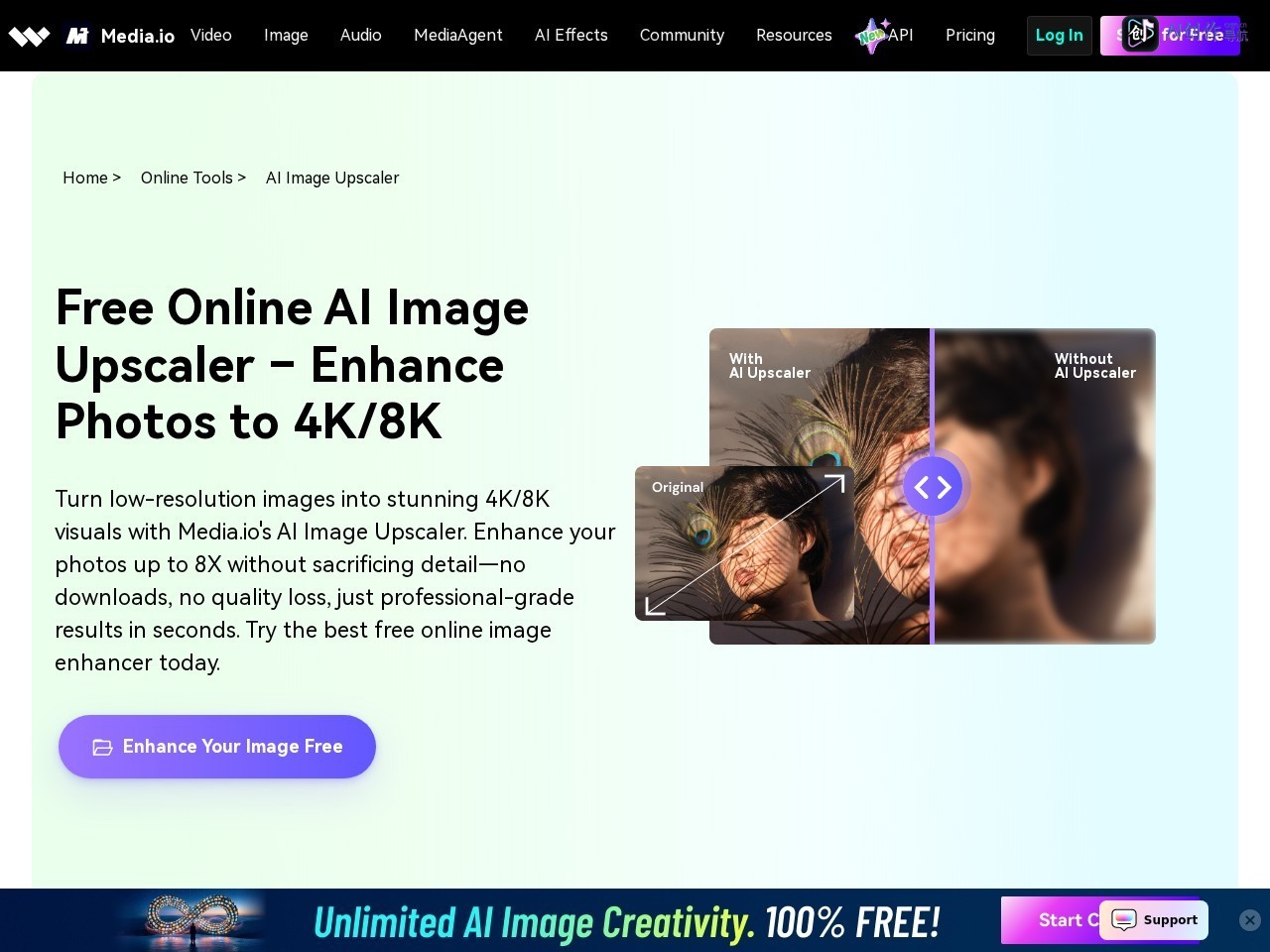Screen dimensions: 1270x952
Task: Click the AI Image Upscaler breadcrumb
Action: [332, 178]
